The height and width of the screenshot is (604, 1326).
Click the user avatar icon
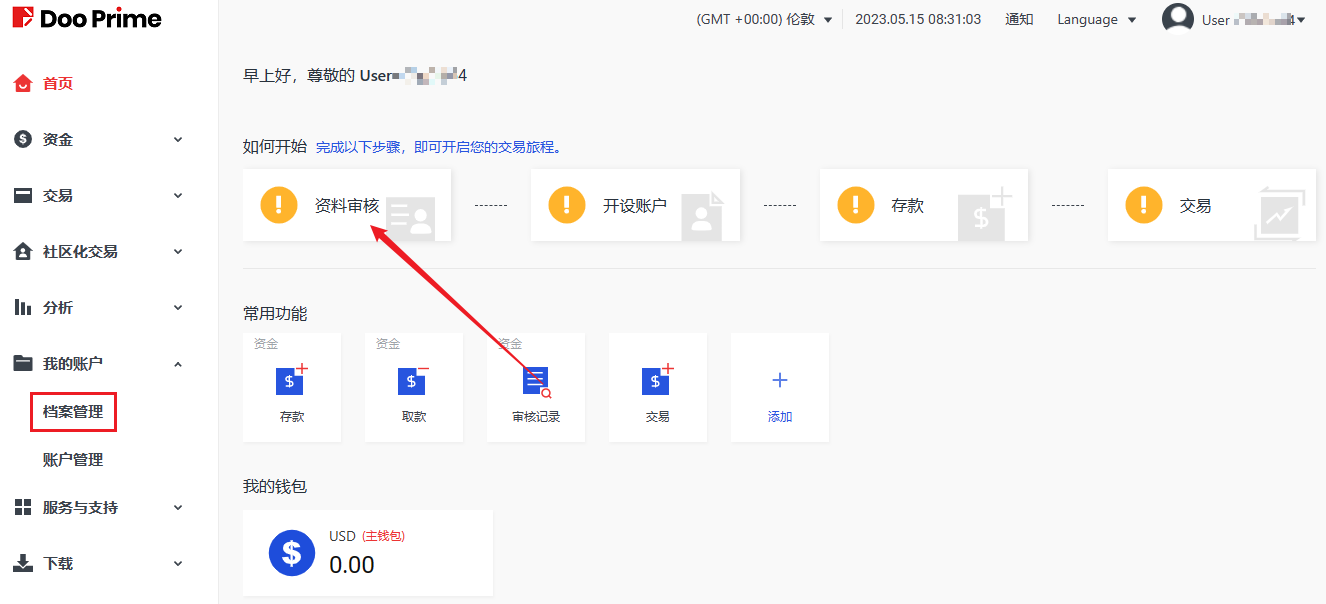click(1178, 19)
